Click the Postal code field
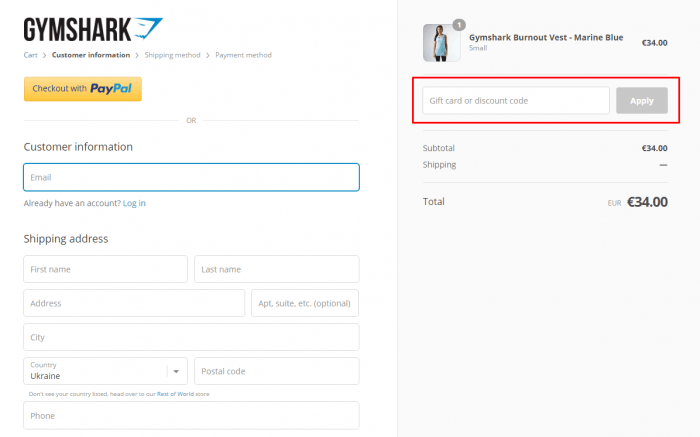 coord(277,371)
